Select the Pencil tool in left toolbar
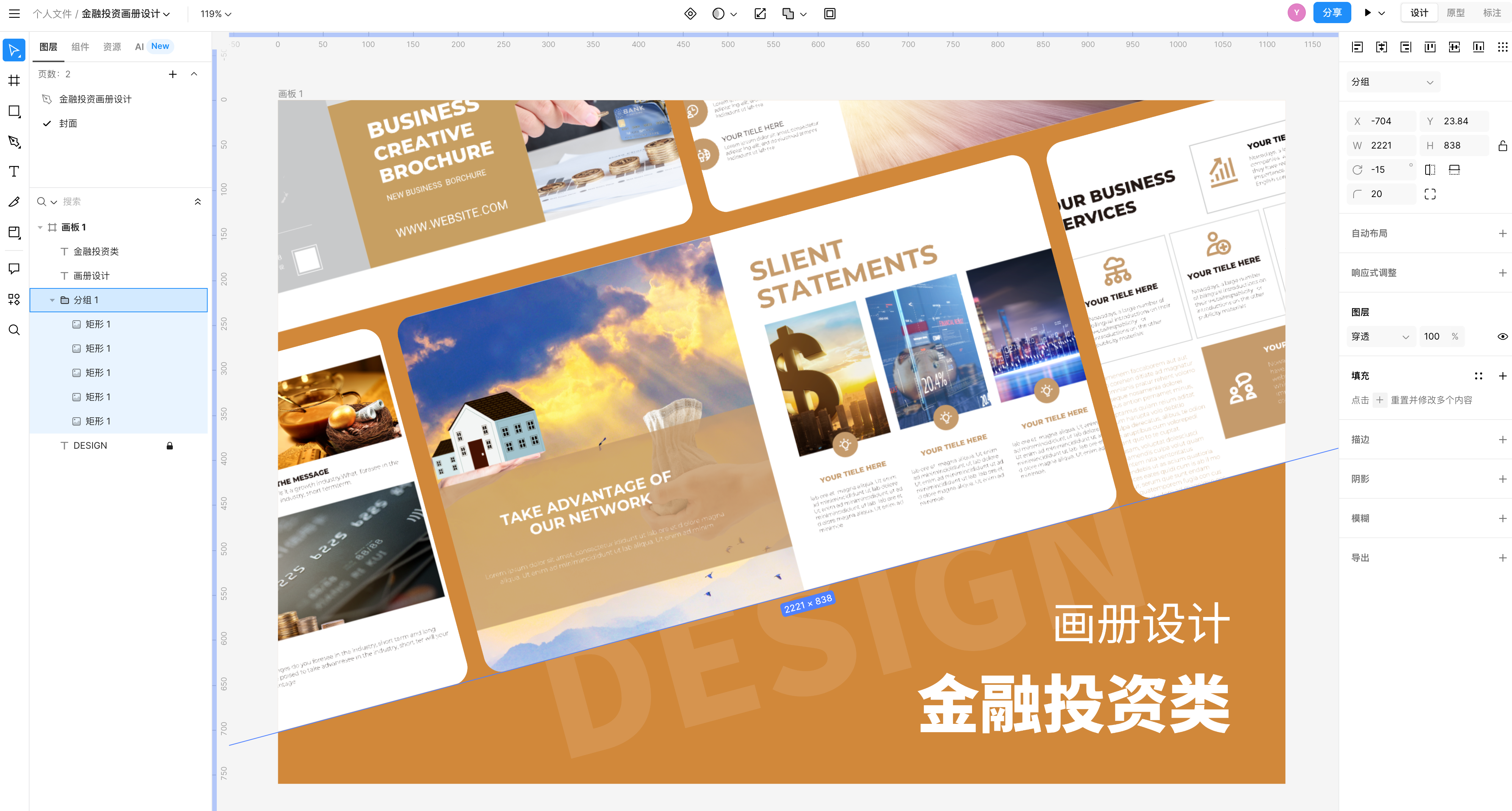This screenshot has height=811, width=1512. (x=14, y=202)
